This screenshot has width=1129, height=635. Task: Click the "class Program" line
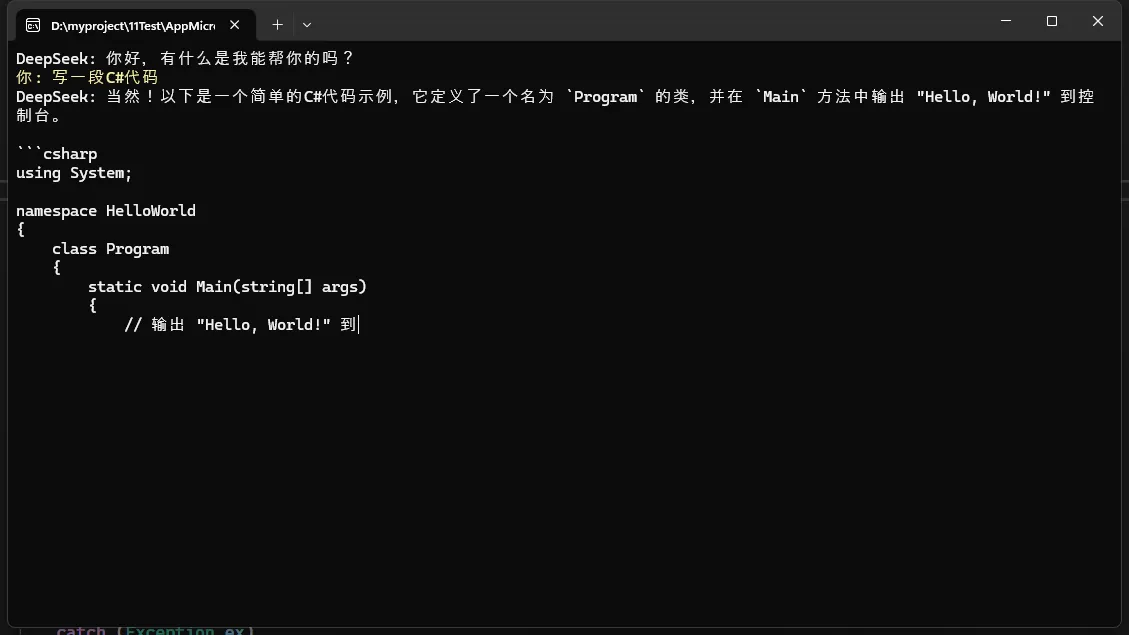click(x=110, y=249)
